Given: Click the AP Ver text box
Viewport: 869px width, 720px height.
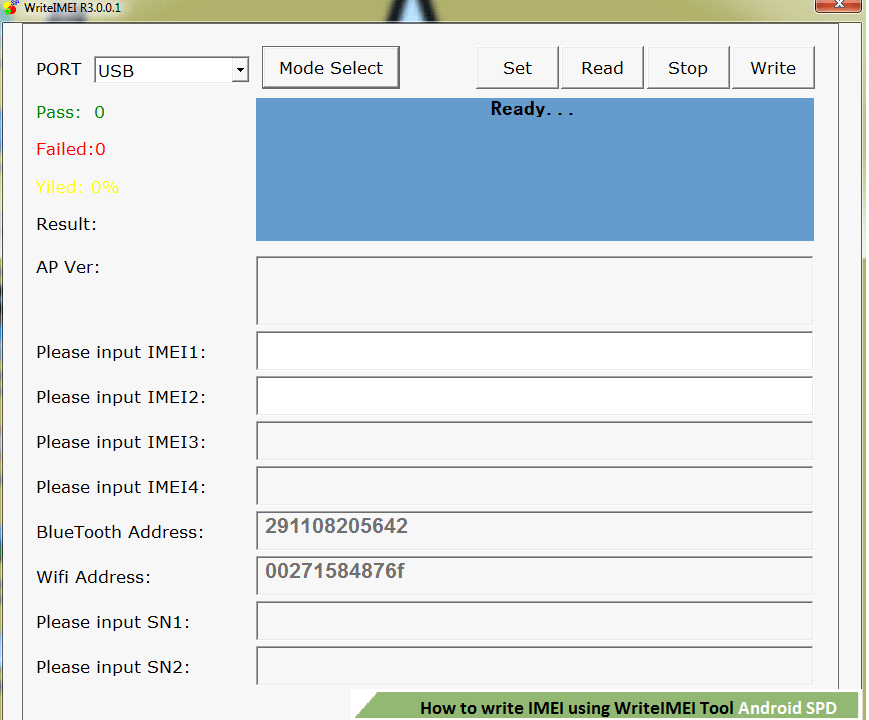Looking at the screenshot, I should point(535,290).
